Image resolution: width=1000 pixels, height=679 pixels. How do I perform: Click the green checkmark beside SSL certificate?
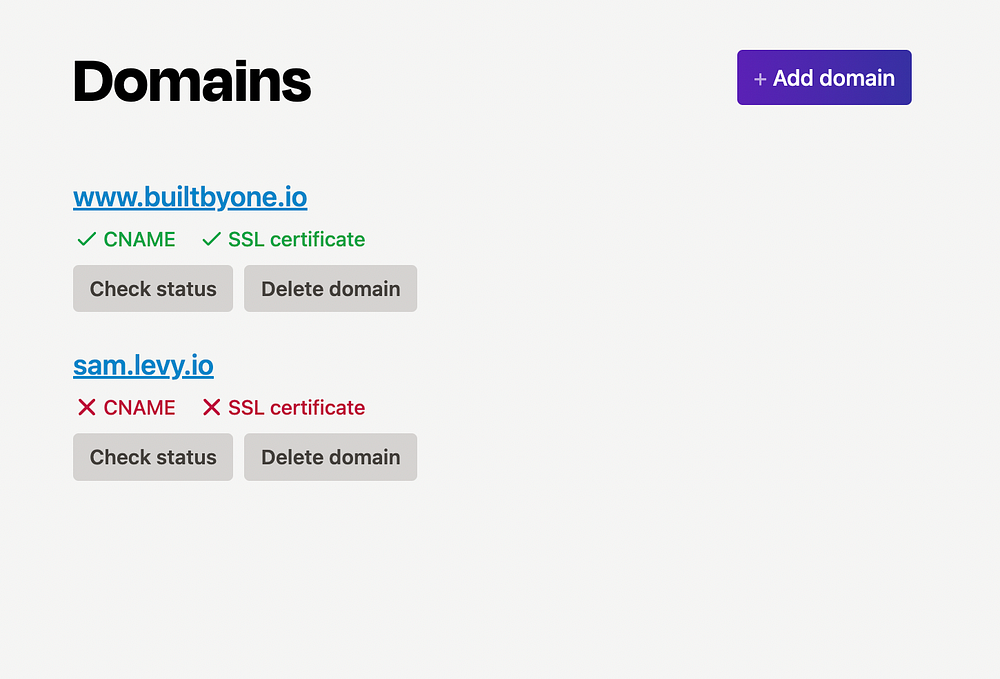point(211,240)
